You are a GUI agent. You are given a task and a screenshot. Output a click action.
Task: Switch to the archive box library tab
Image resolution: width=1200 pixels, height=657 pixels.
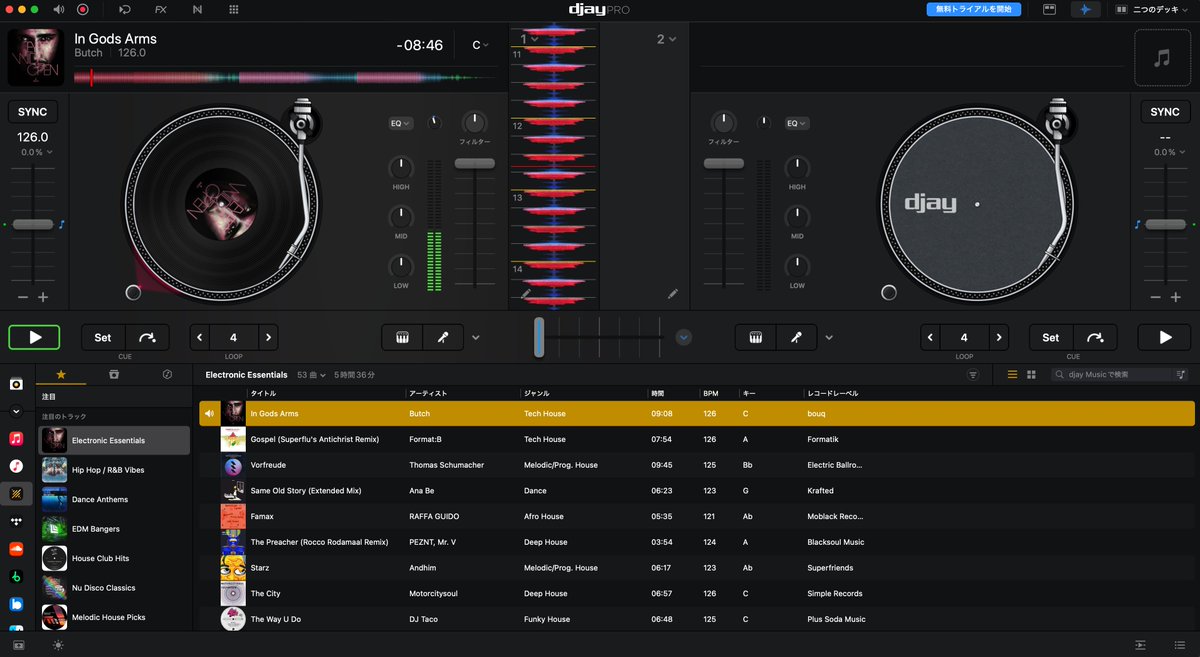coord(114,374)
